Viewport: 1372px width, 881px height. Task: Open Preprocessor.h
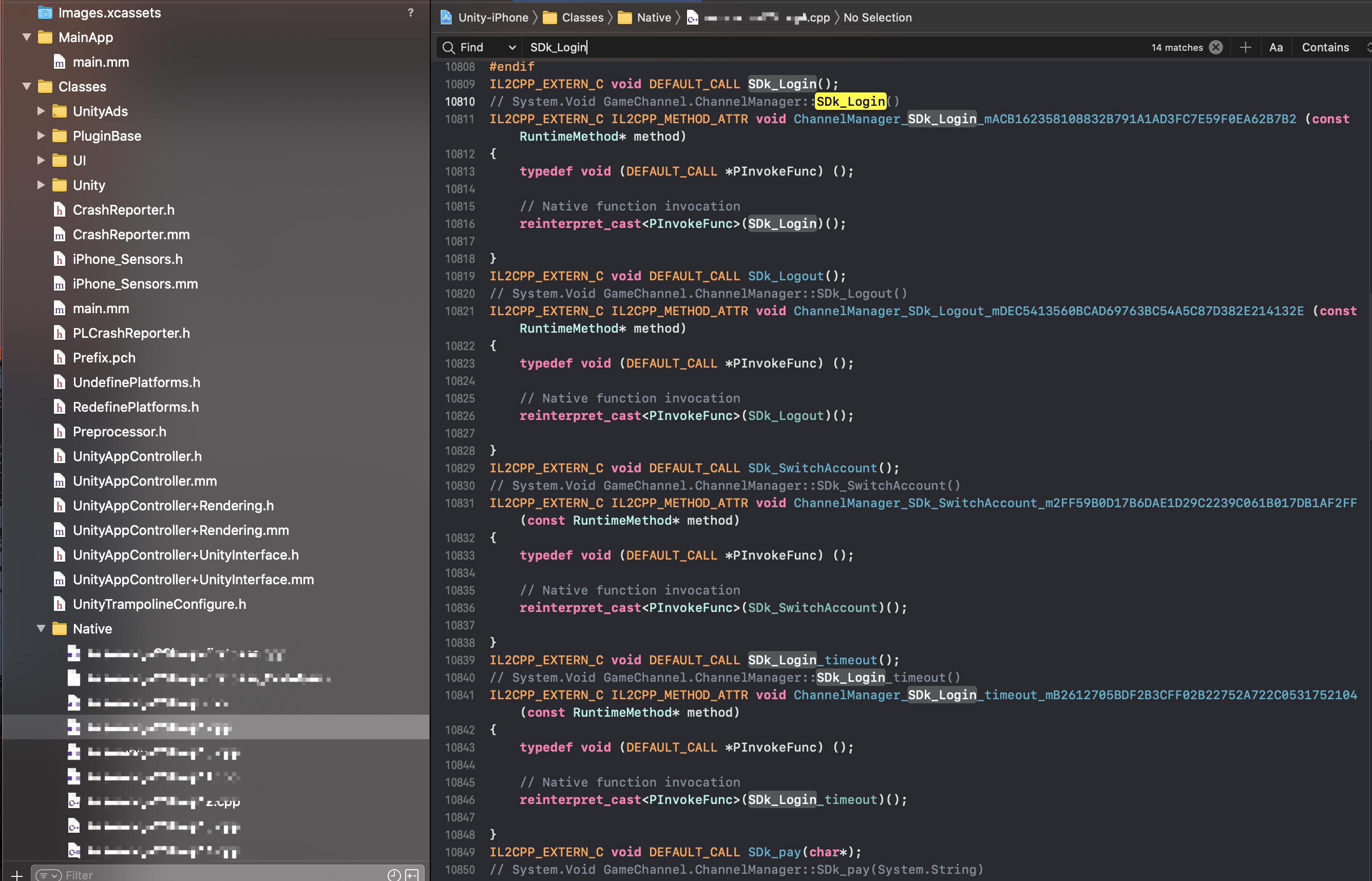point(120,431)
